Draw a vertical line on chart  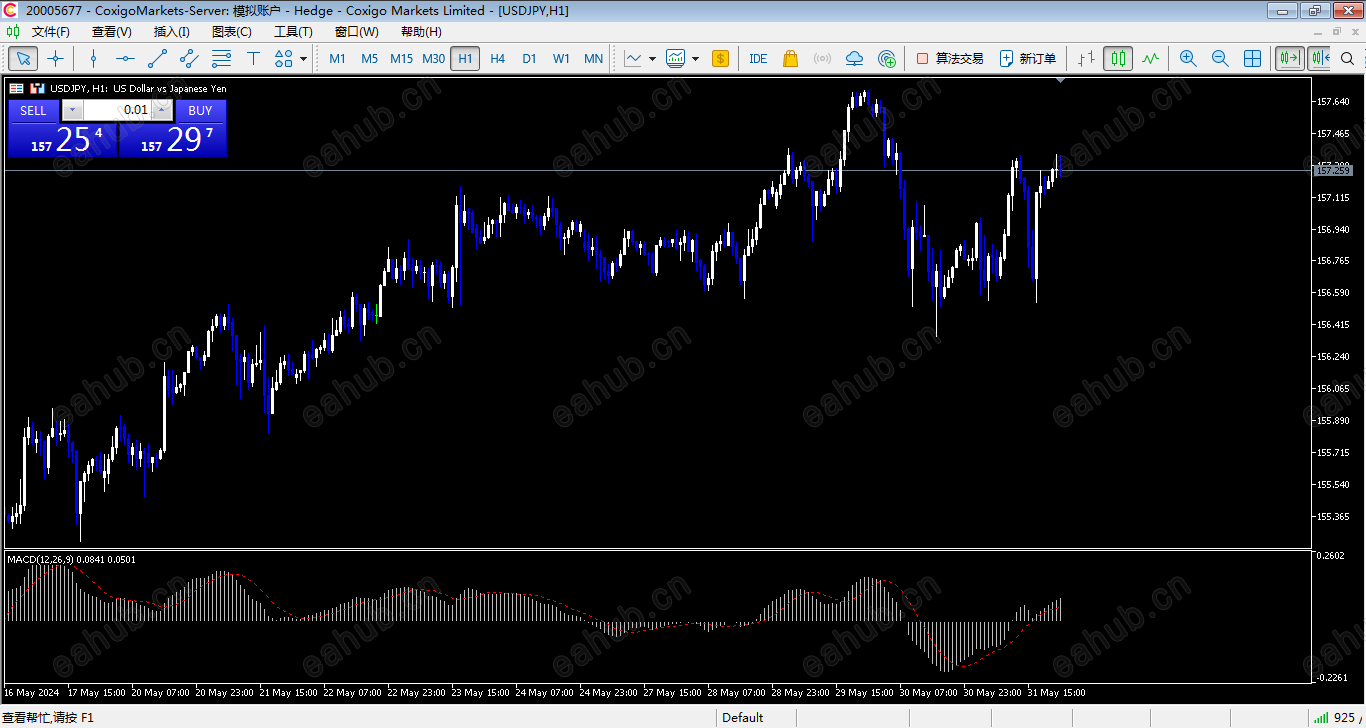click(94, 58)
